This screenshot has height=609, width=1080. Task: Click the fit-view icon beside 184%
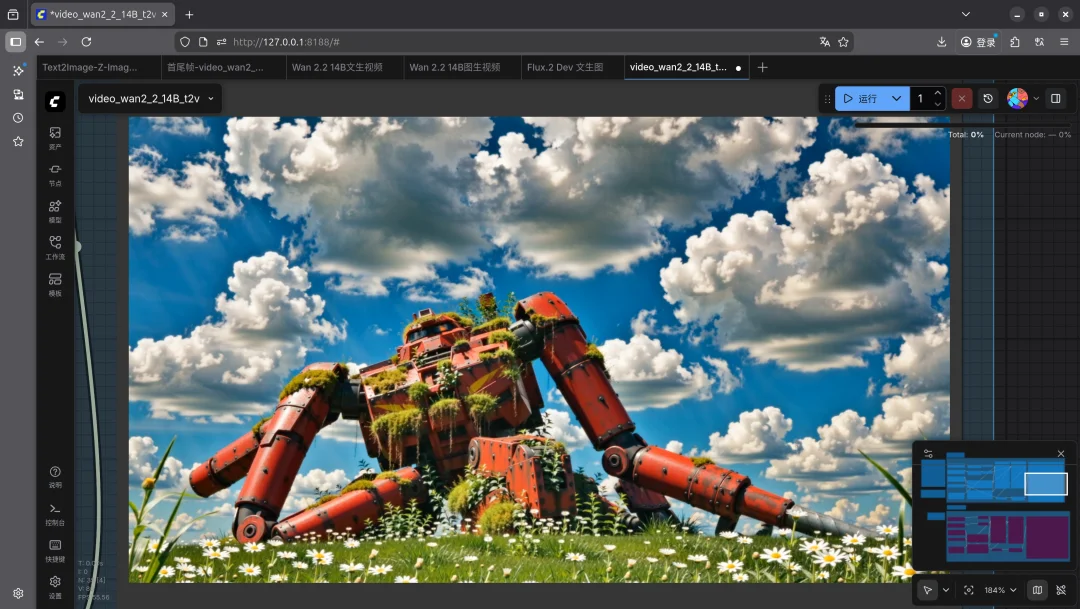968,590
